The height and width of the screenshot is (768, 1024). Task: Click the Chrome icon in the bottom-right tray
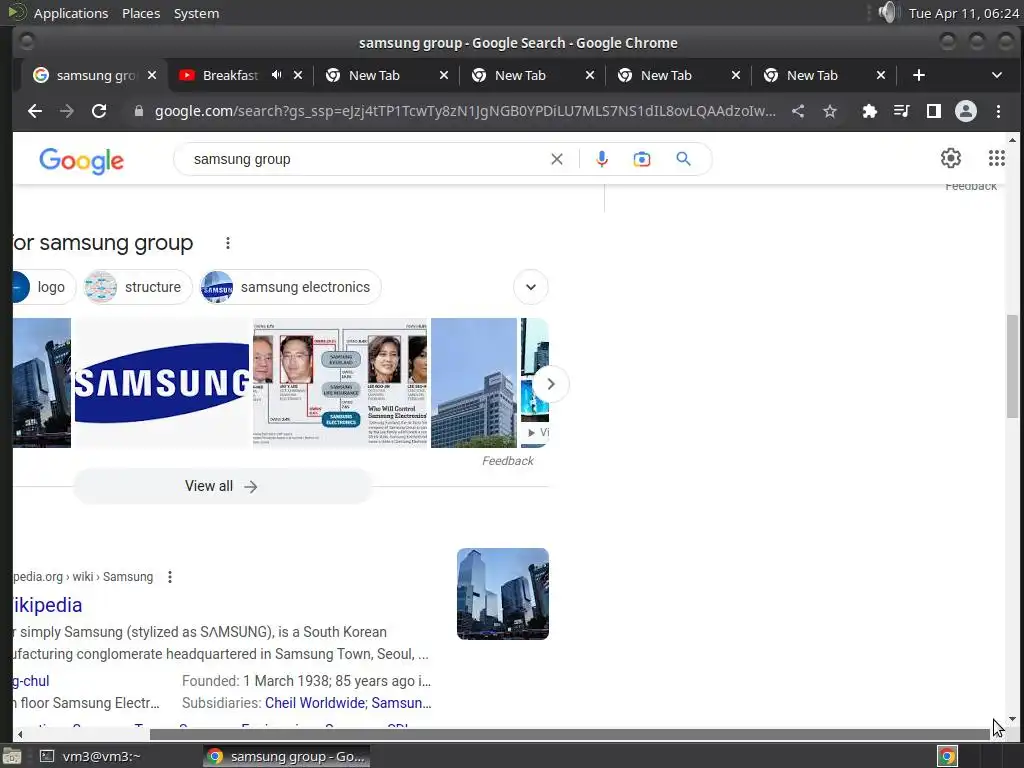(x=947, y=756)
